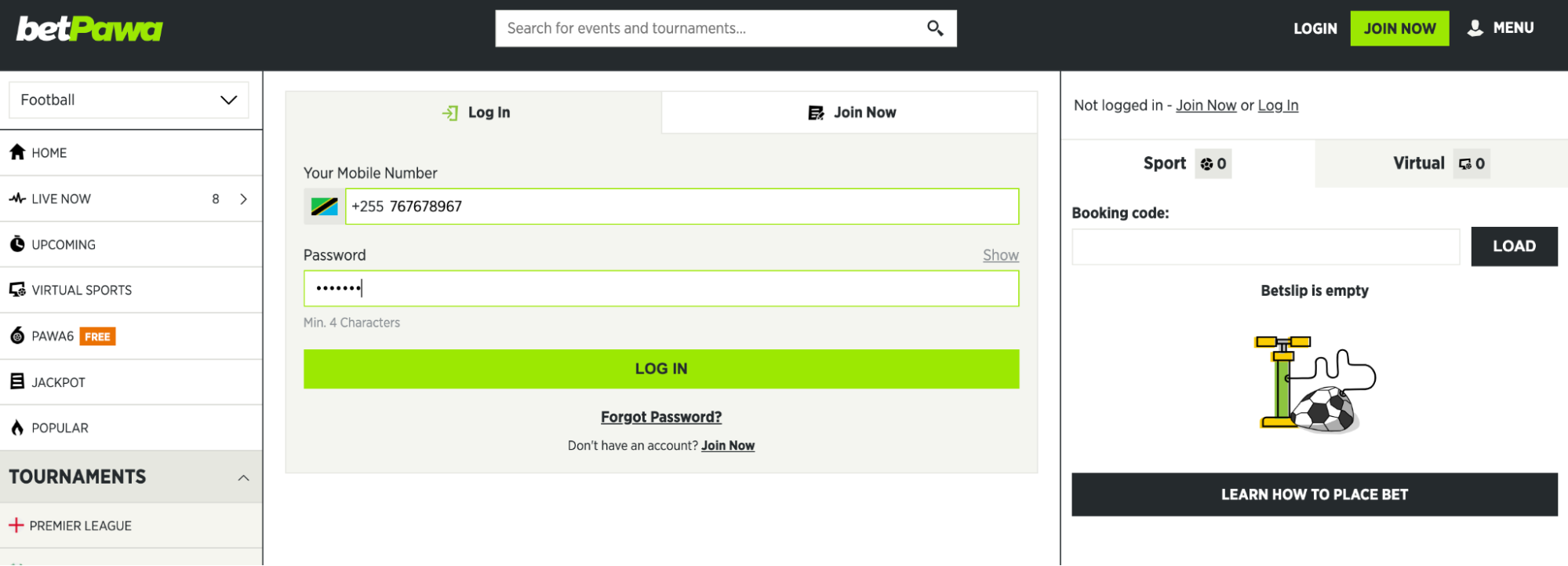Image resolution: width=1568 pixels, height=566 pixels.
Task: Open Popular in the sidebar
Action: (131, 428)
